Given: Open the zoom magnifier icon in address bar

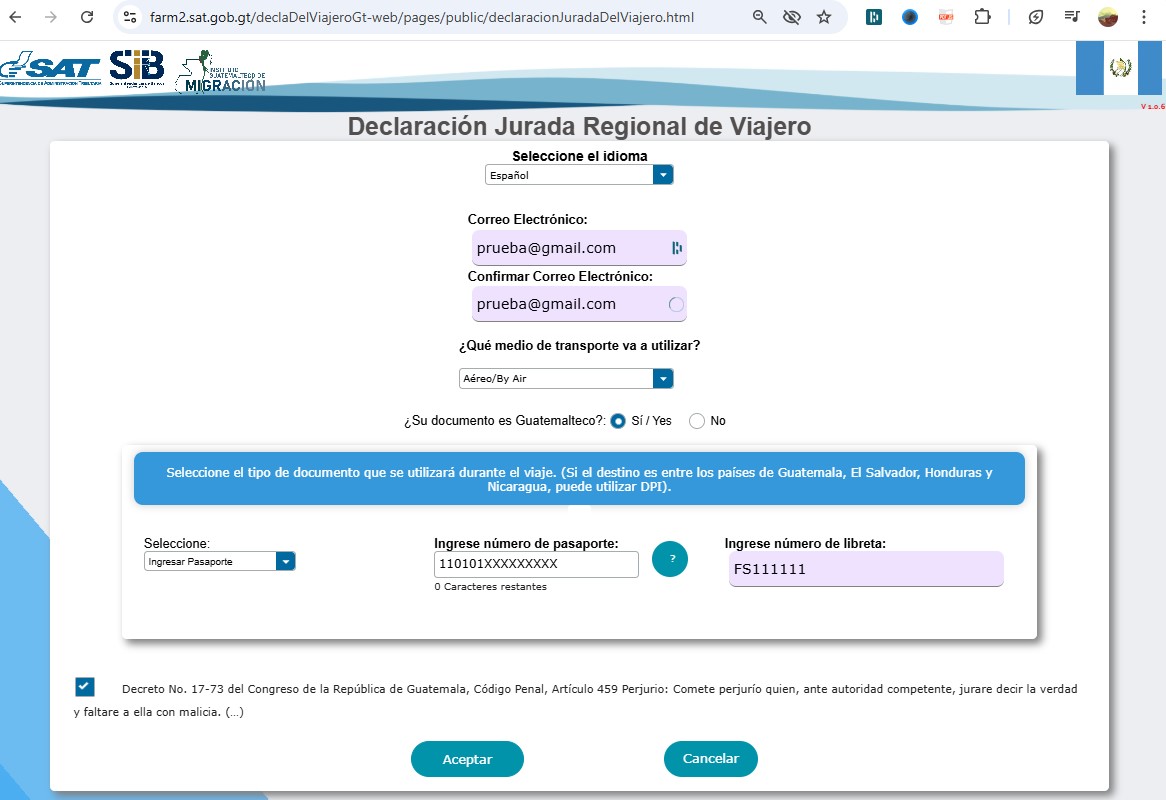Looking at the screenshot, I should point(760,17).
